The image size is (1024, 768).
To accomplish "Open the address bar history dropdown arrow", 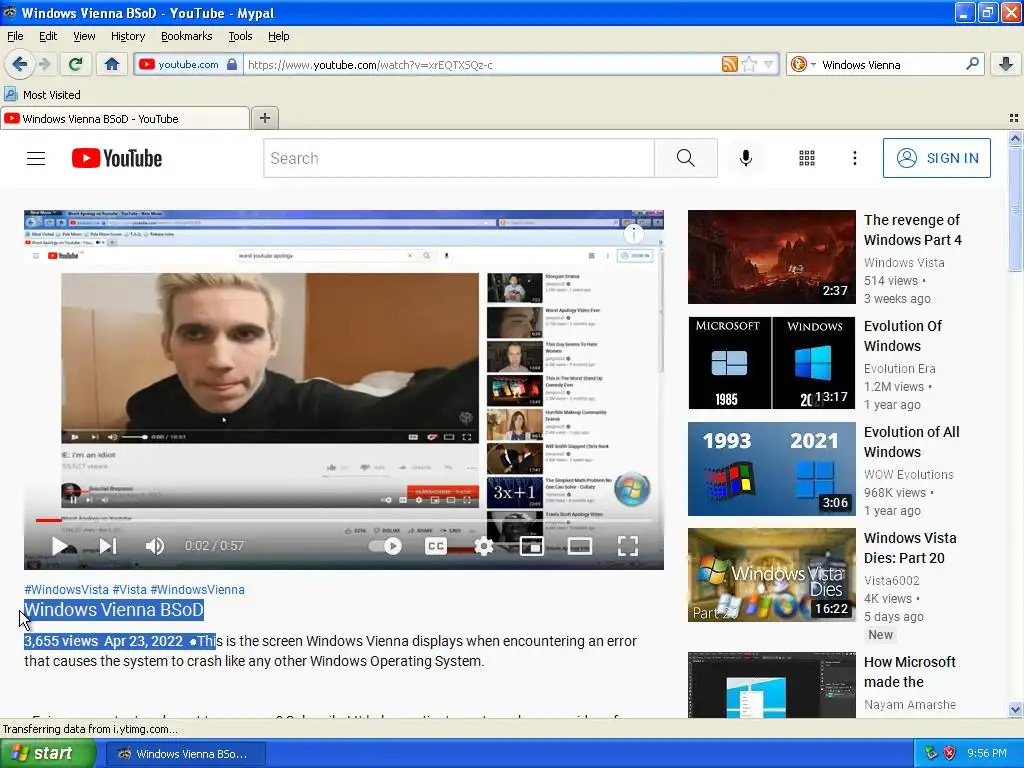I will click(769, 64).
